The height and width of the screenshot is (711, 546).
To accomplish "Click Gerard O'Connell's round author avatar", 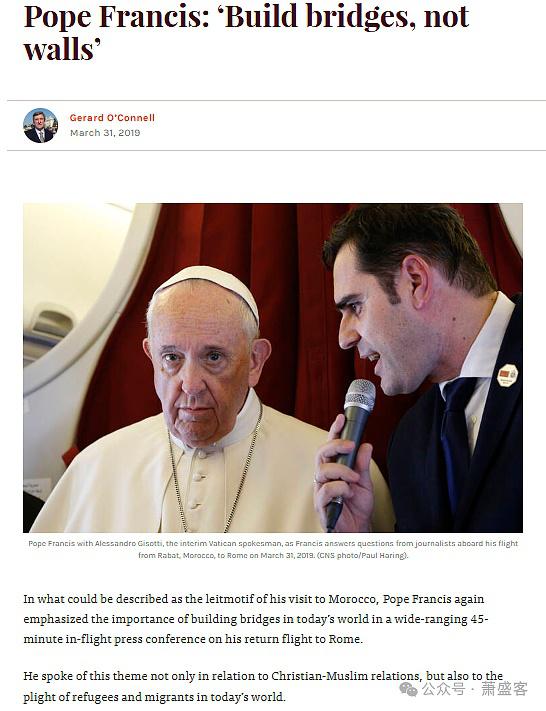I will click(x=40, y=126).
